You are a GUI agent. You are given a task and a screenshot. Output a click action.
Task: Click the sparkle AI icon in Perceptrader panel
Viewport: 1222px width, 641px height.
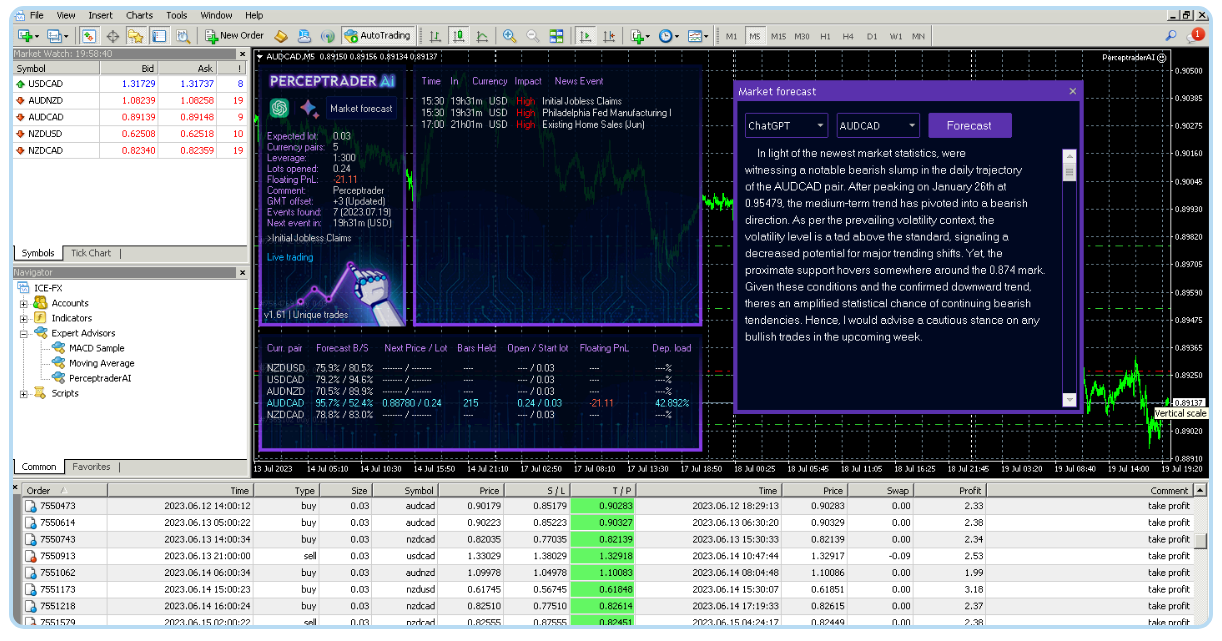[308, 108]
